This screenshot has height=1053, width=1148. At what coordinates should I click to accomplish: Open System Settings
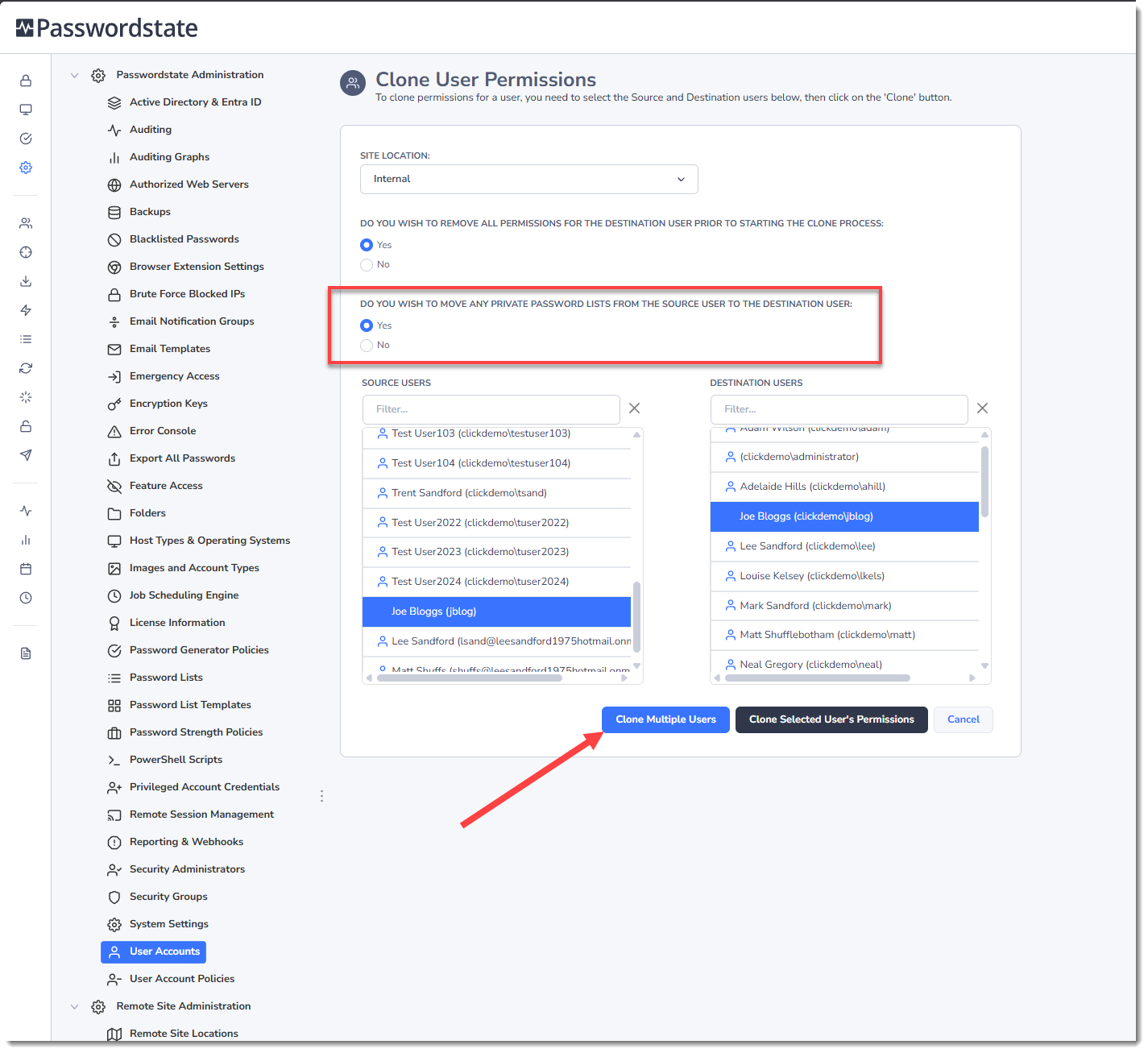pyautogui.click(x=169, y=924)
